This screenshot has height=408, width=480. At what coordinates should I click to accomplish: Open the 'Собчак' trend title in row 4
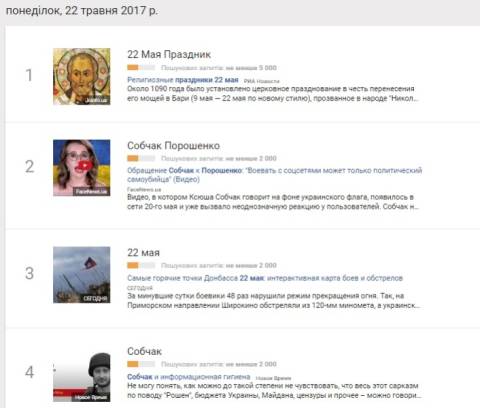[x=144, y=351]
